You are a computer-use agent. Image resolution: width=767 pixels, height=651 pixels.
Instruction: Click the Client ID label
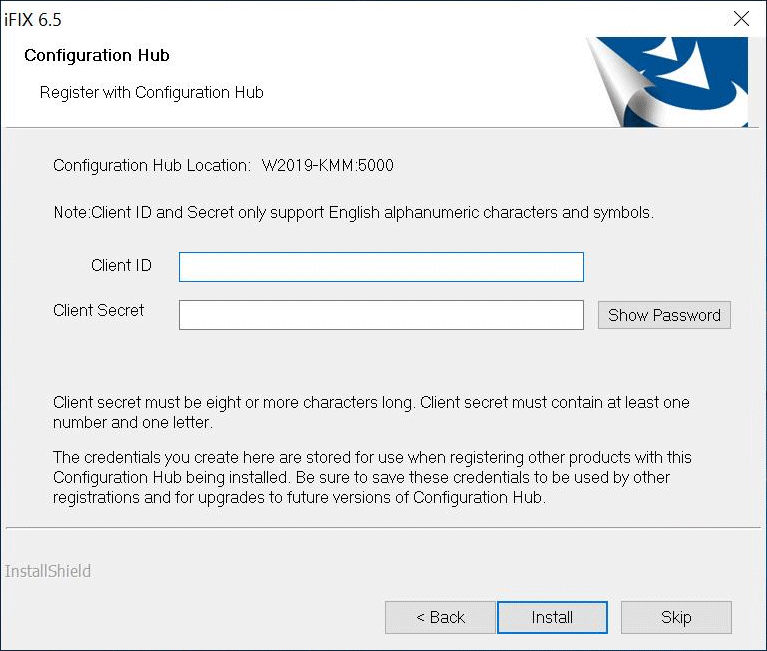point(121,265)
